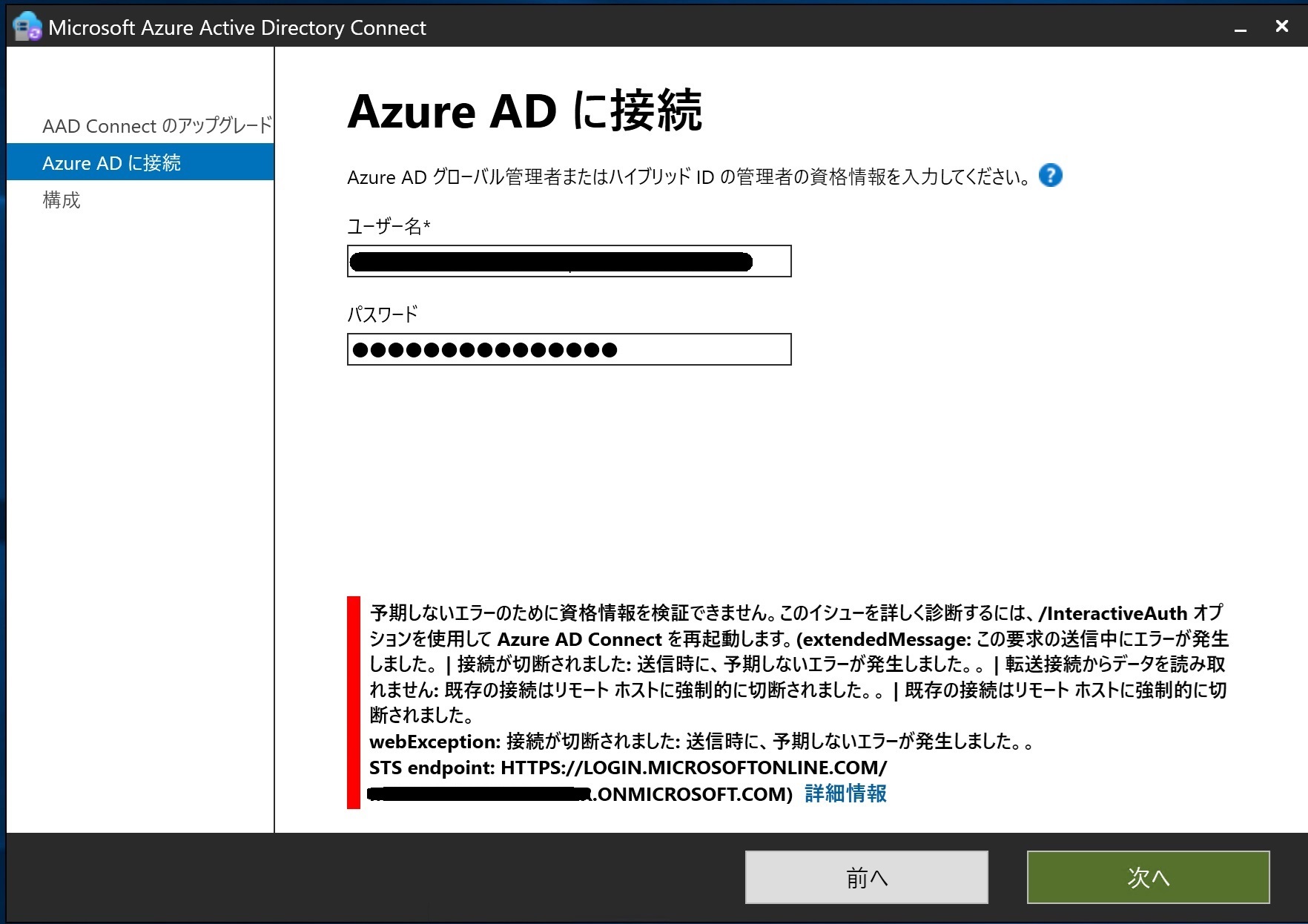Click the STS endpoint URL text

628,768
